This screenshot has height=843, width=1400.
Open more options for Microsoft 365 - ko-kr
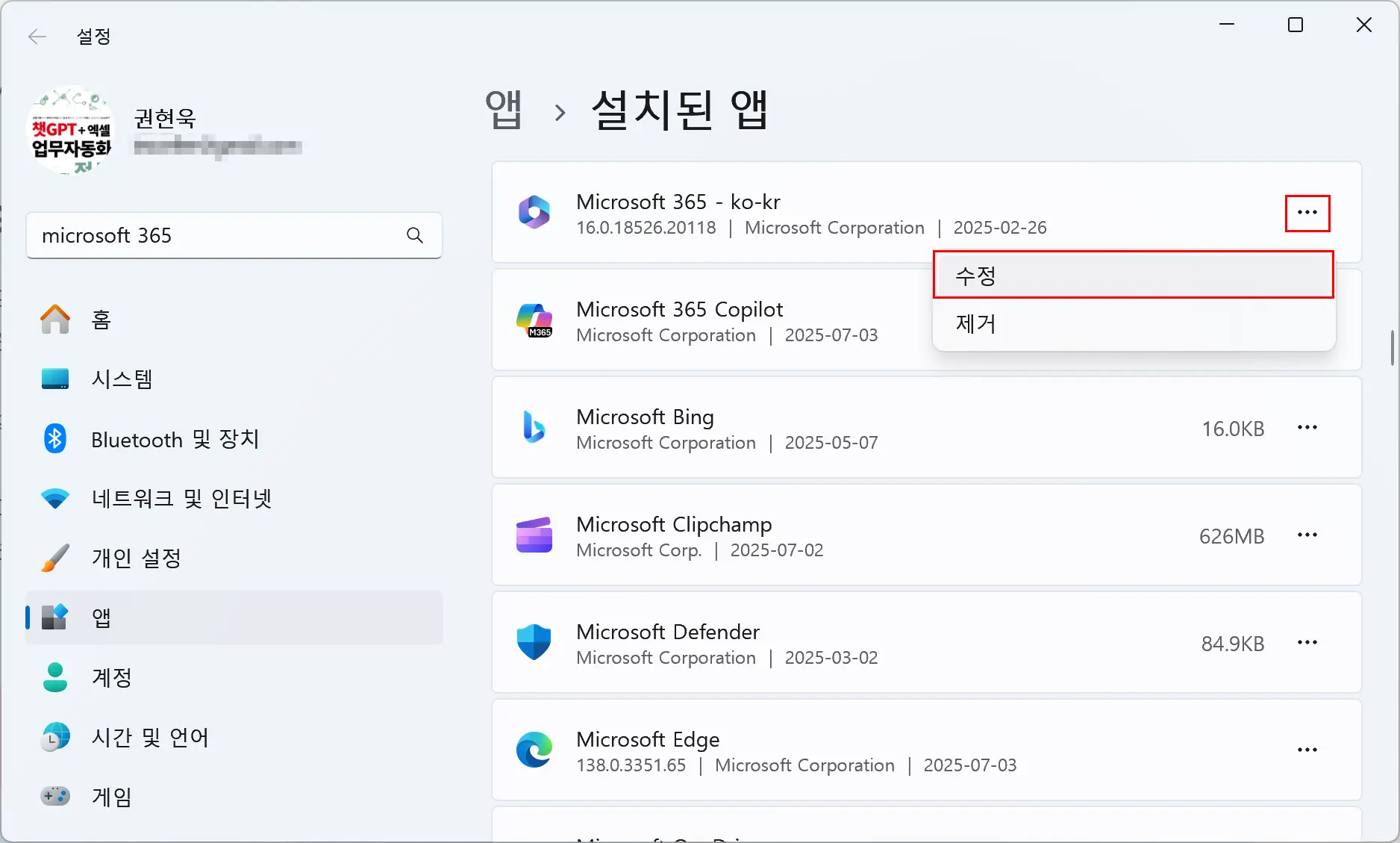tap(1307, 213)
